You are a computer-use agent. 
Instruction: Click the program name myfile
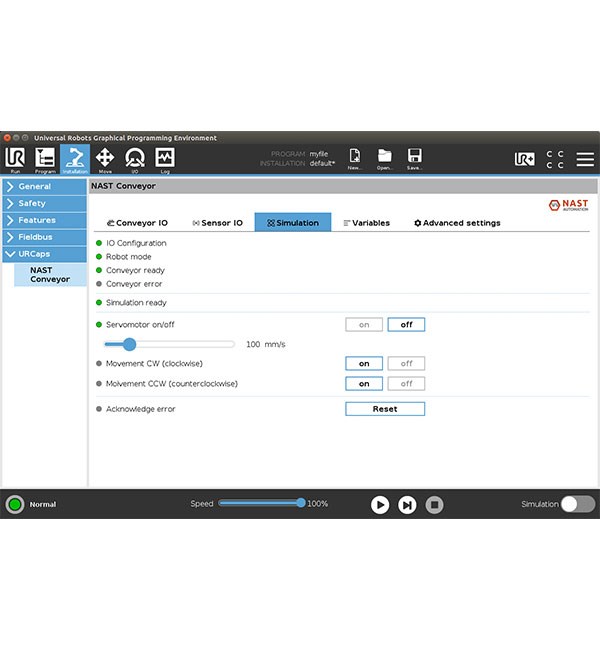tap(318, 154)
